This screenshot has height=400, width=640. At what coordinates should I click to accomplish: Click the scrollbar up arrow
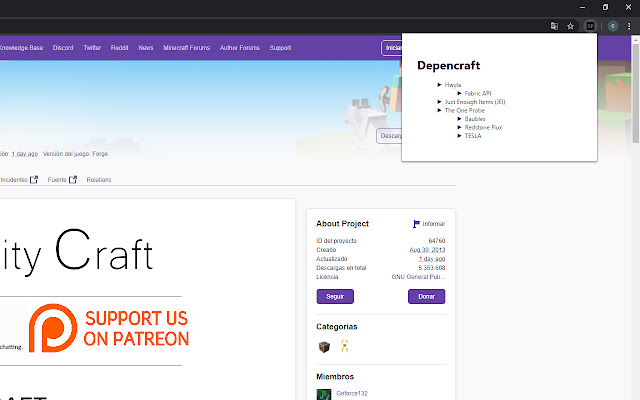pyautogui.click(x=636, y=40)
